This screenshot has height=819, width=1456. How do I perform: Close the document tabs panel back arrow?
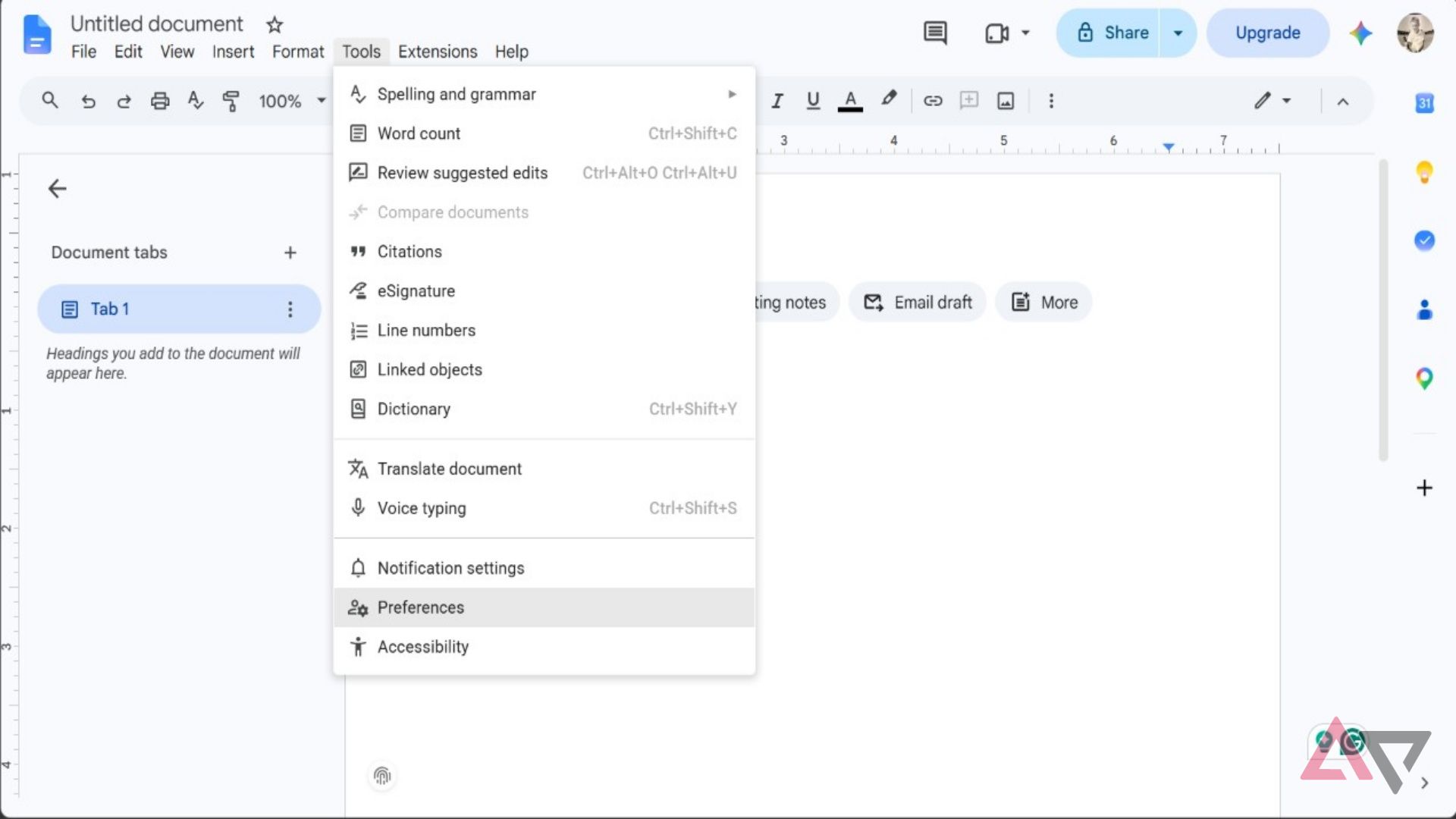coord(58,189)
